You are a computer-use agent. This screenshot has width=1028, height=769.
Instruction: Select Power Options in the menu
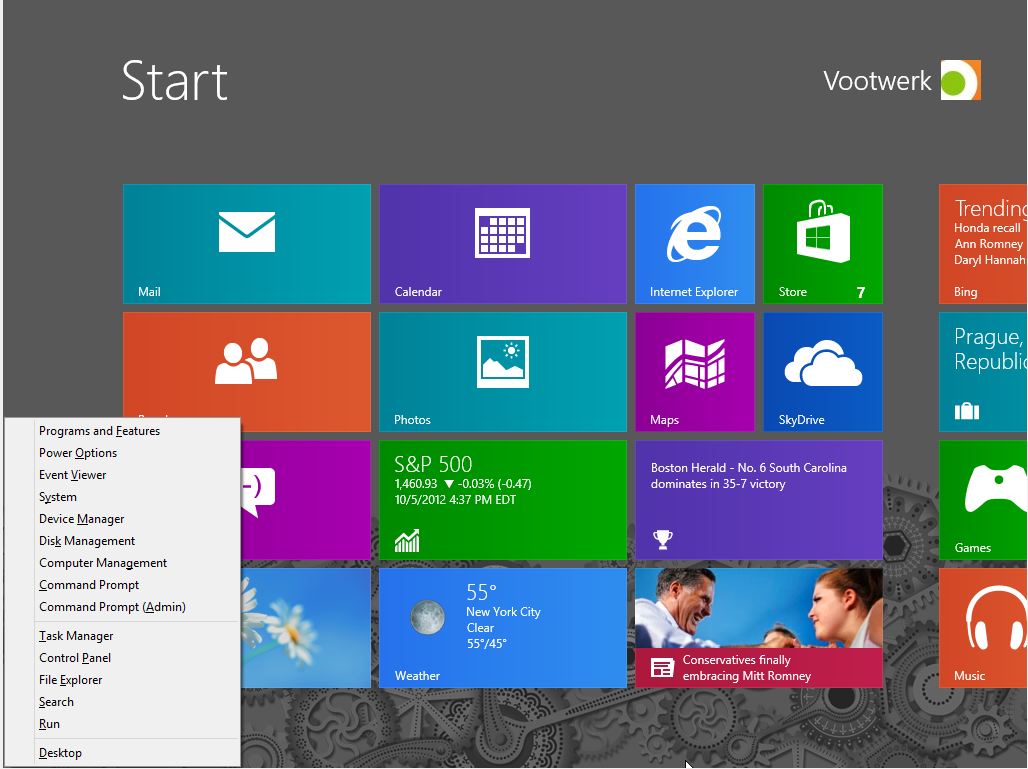(78, 453)
